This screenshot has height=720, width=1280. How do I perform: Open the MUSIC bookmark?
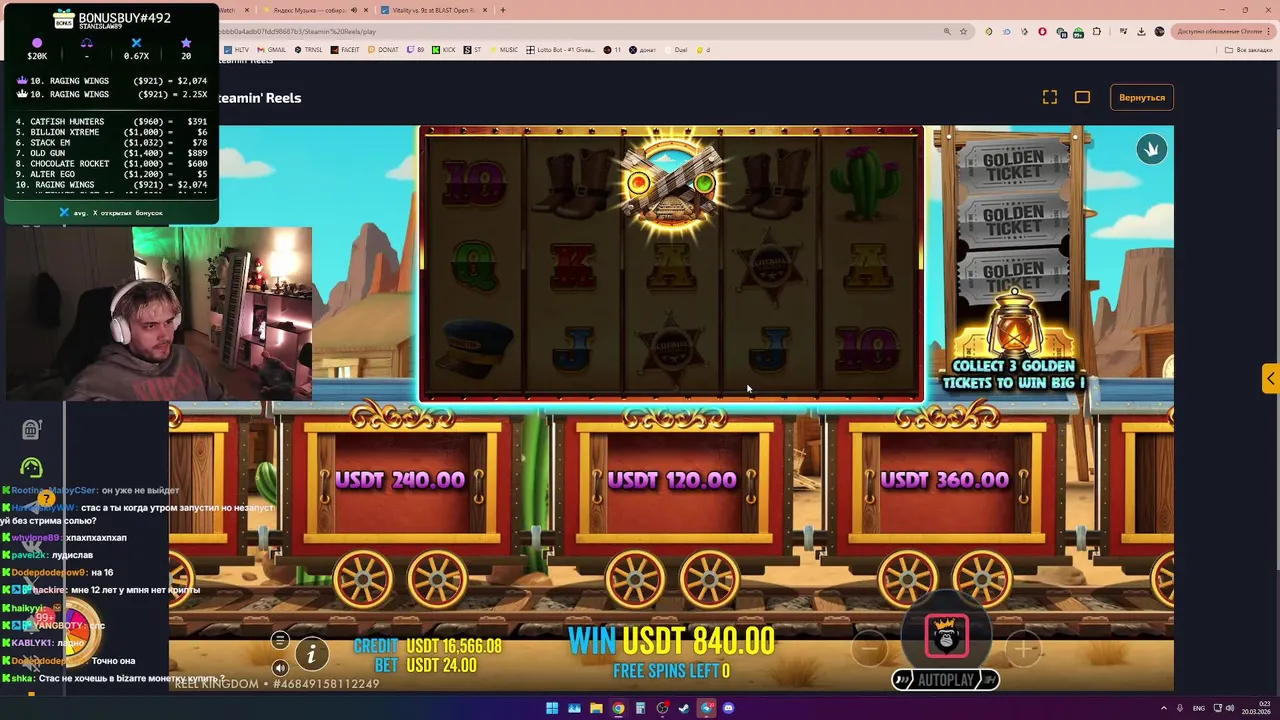point(505,50)
